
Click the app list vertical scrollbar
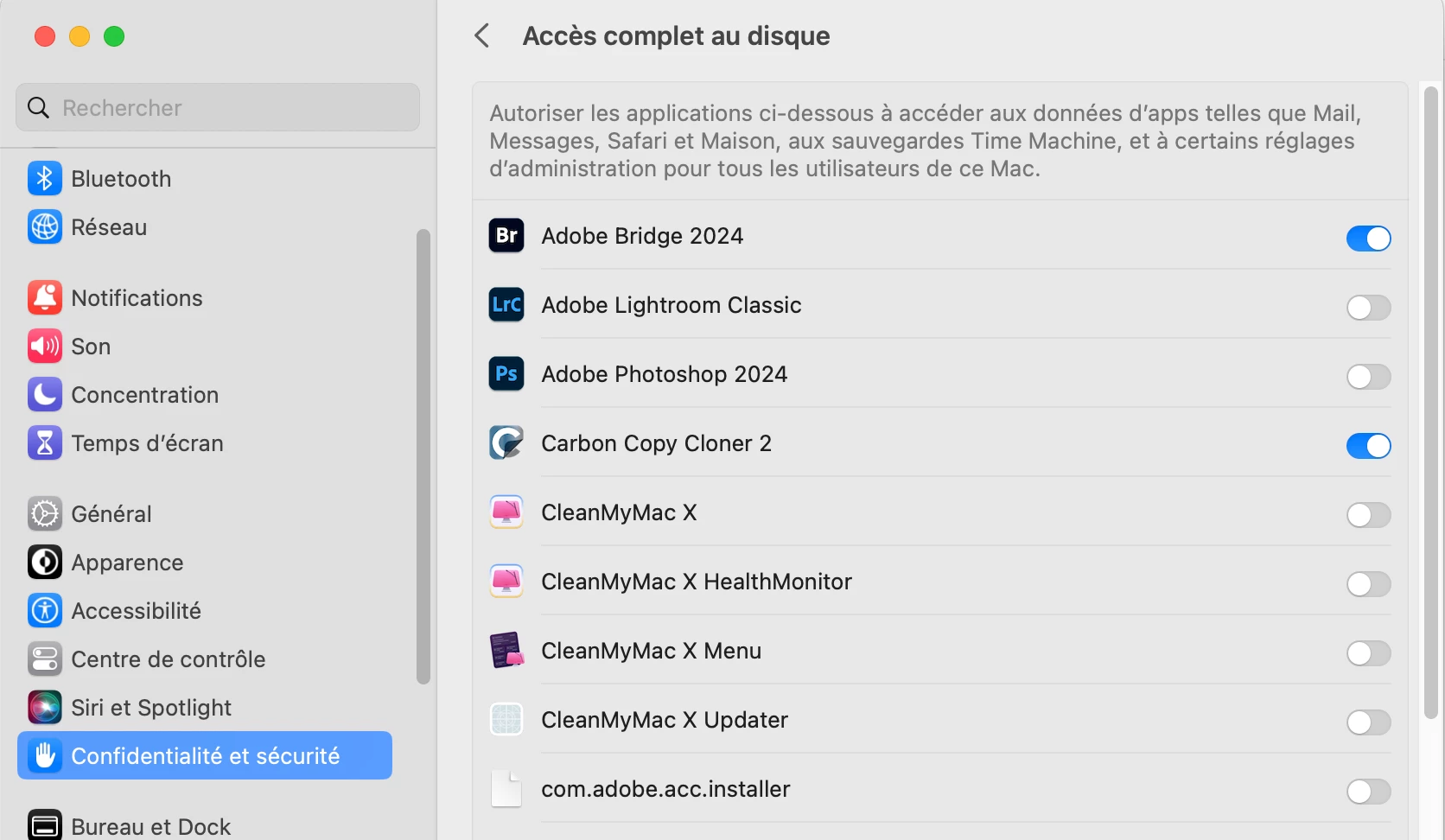tap(1431, 403)
